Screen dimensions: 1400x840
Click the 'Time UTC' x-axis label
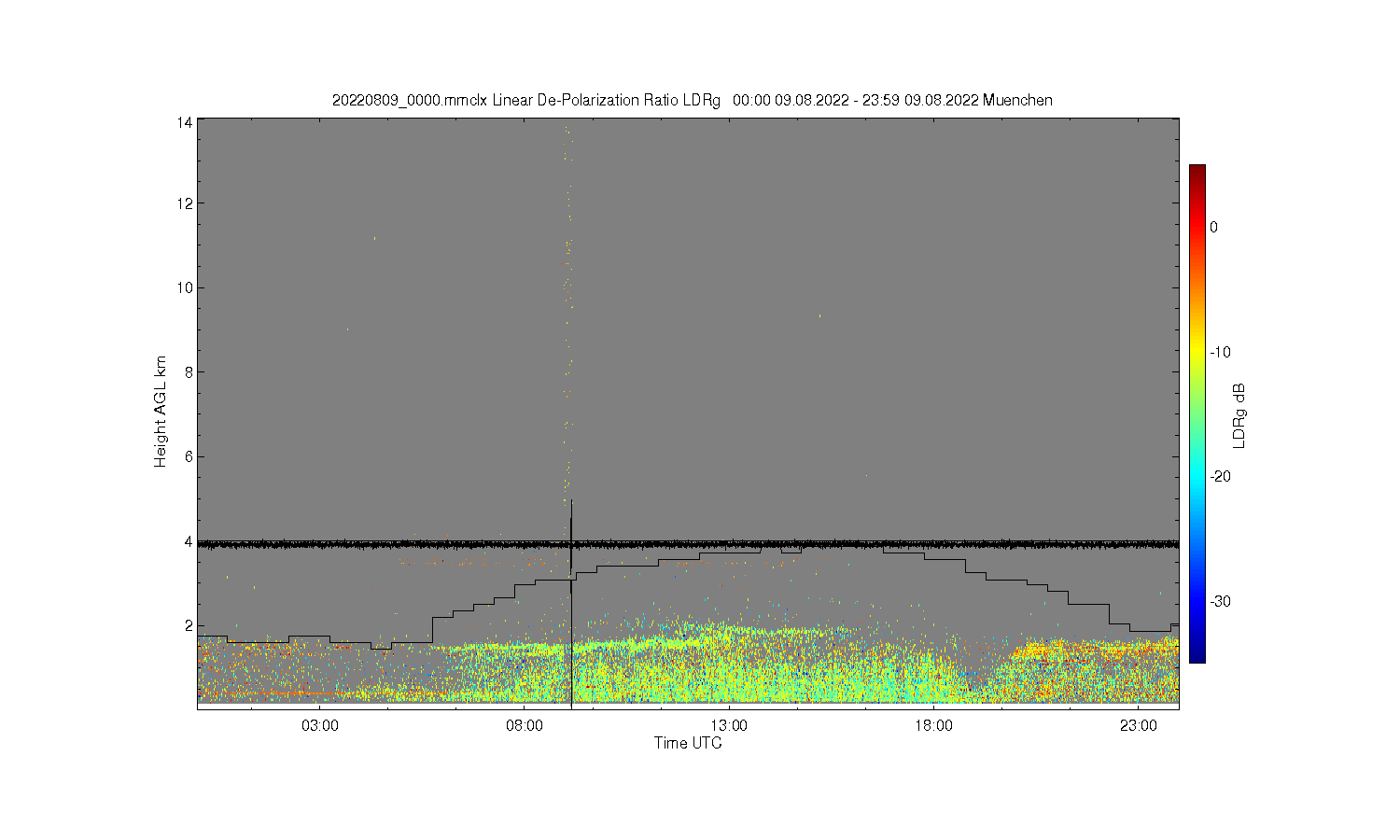point(688,743)
